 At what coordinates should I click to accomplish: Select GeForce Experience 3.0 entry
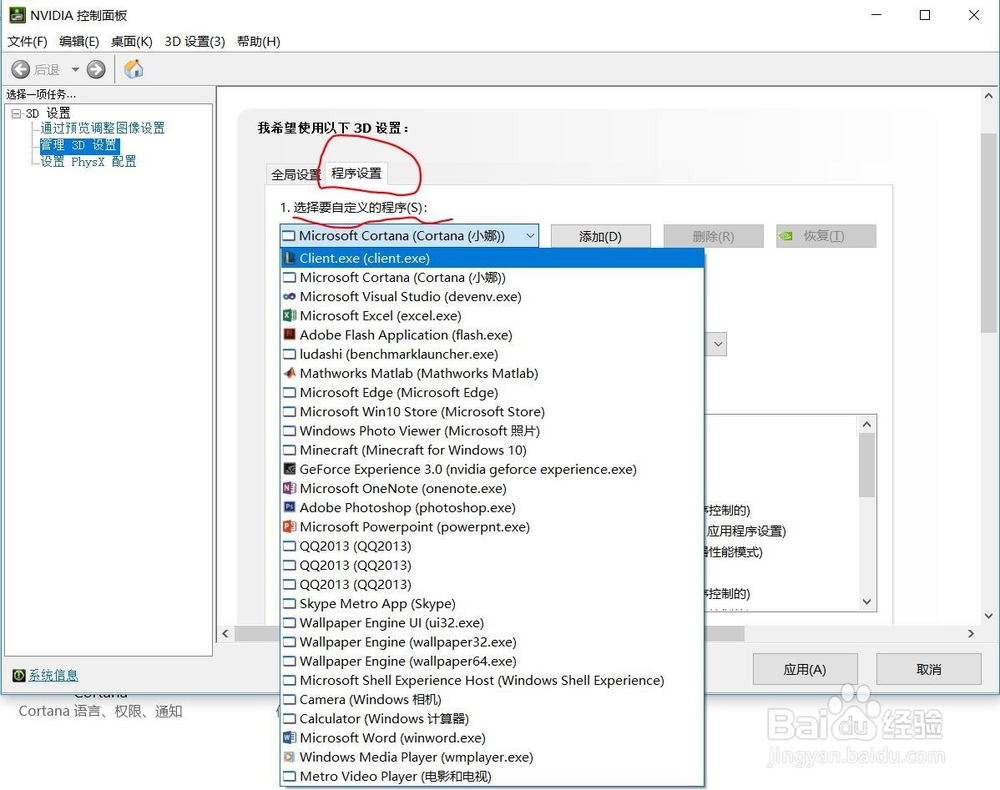[492, 469]
